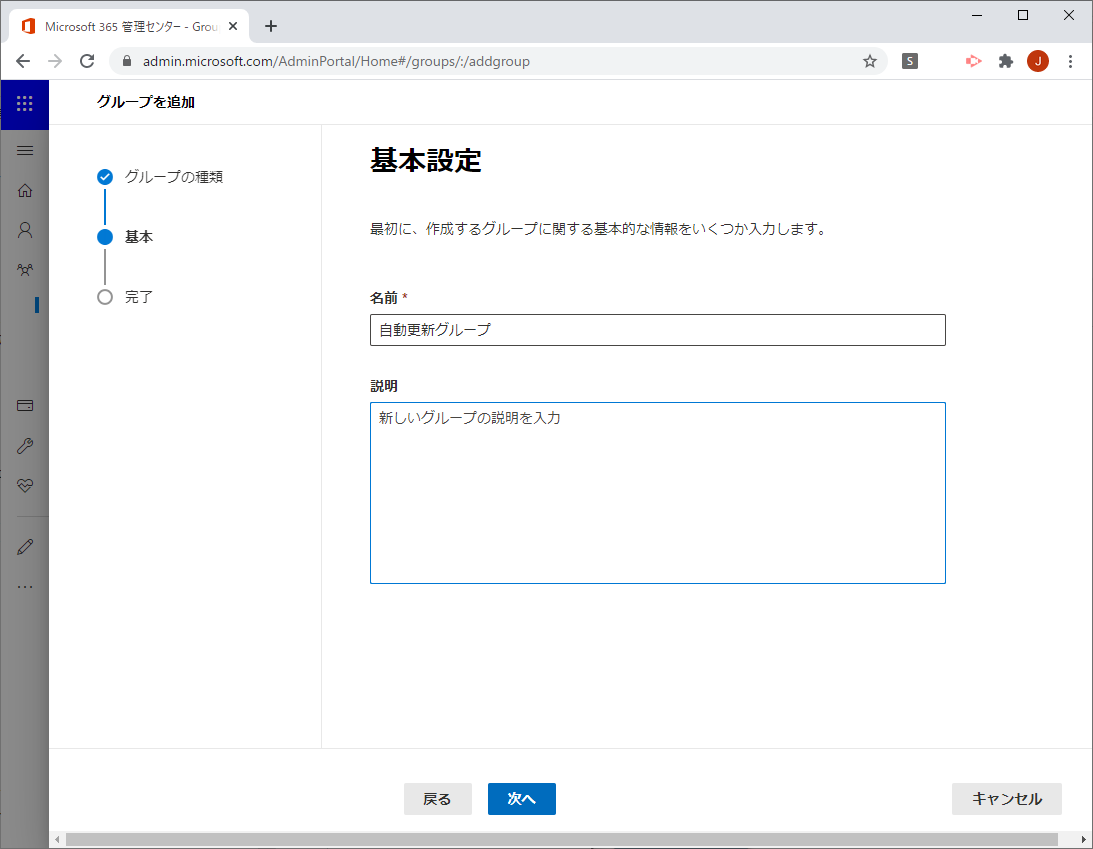Show all with the ellipsis icon
The width and height of the screenshot is (1093, 849).
click(25, 587)
